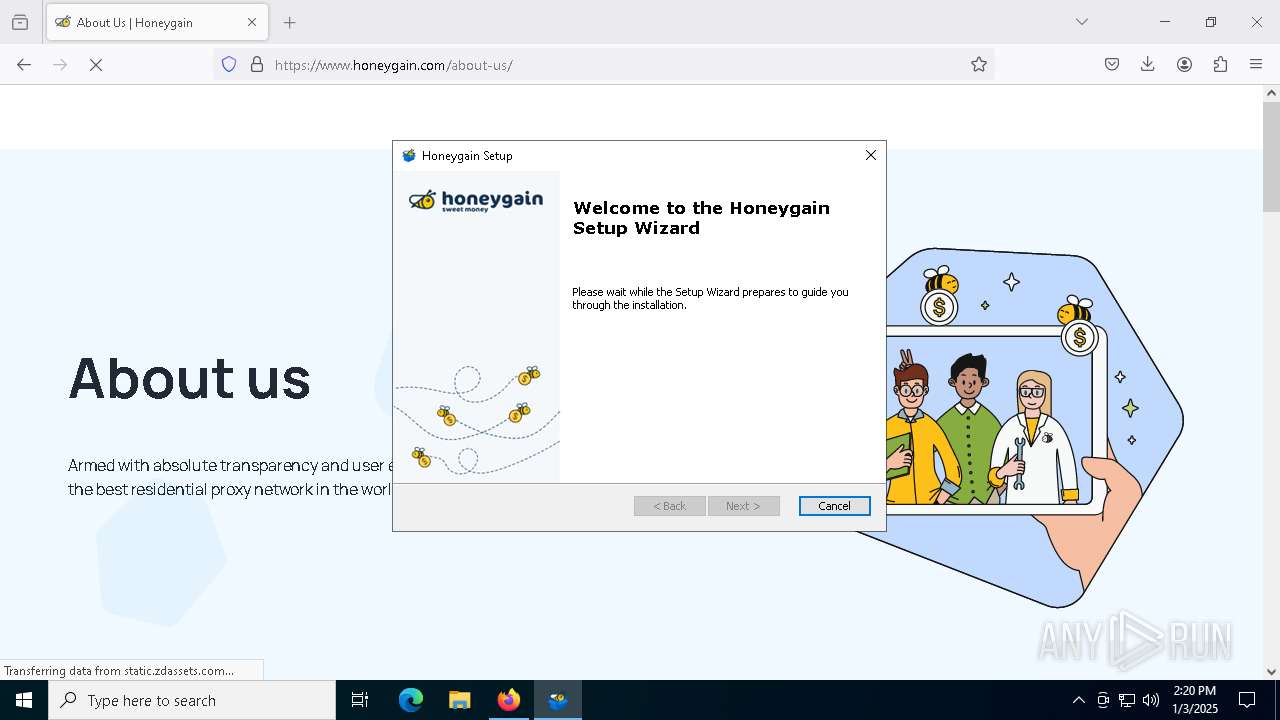The width and height of the screenshot is (1280, 720).
Task: View site security lock information
Action: pyautogui.click(x=257, y=65)
